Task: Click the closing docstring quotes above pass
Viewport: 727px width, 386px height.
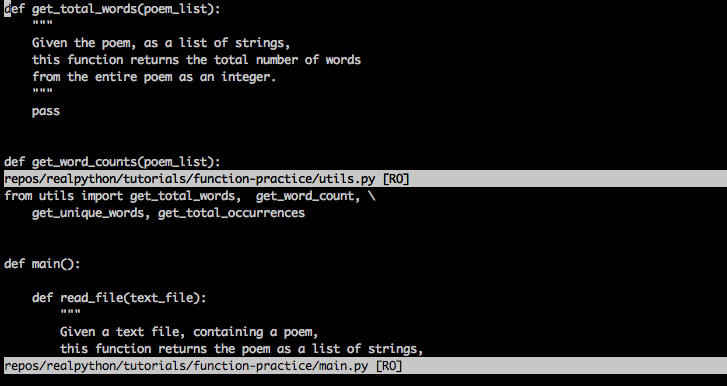Action: 42,91
